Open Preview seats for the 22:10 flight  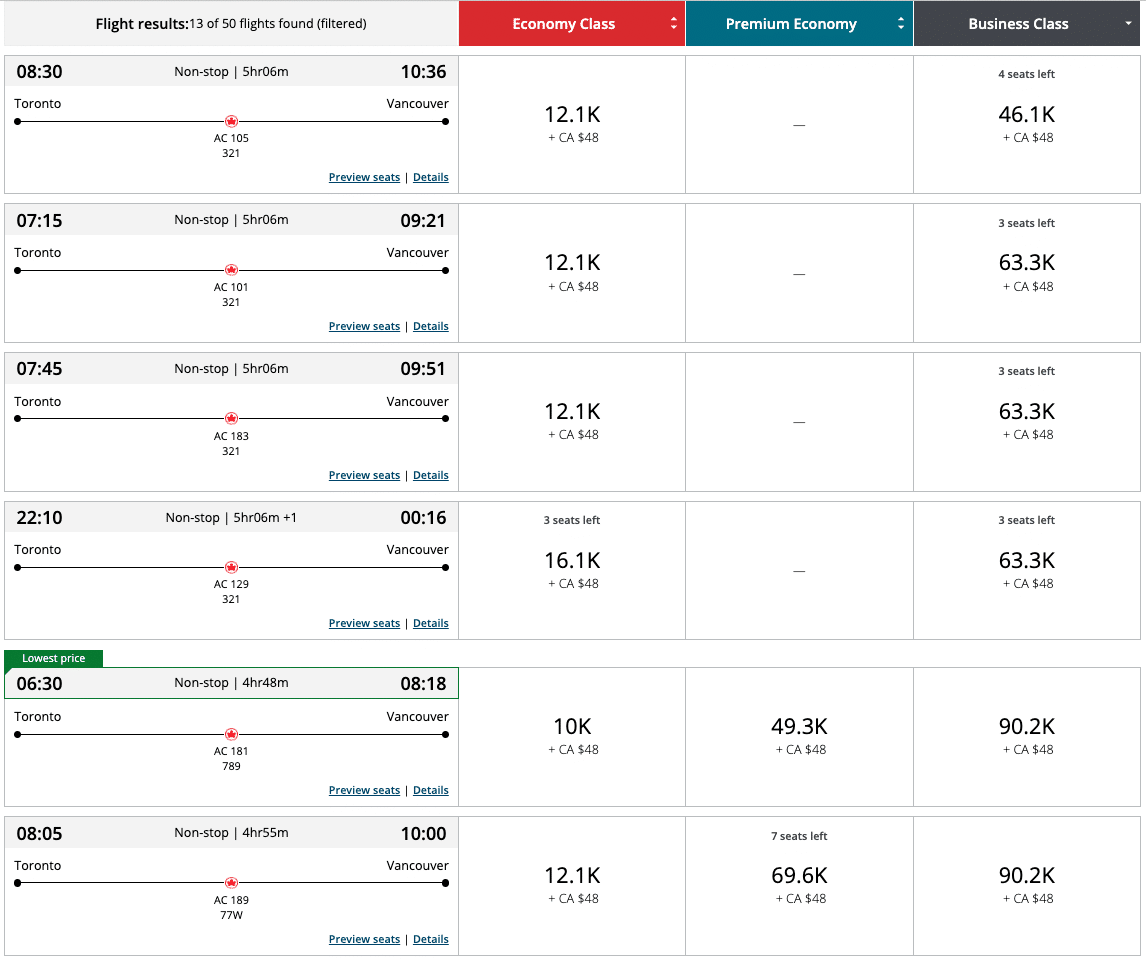tap(364, 624)
